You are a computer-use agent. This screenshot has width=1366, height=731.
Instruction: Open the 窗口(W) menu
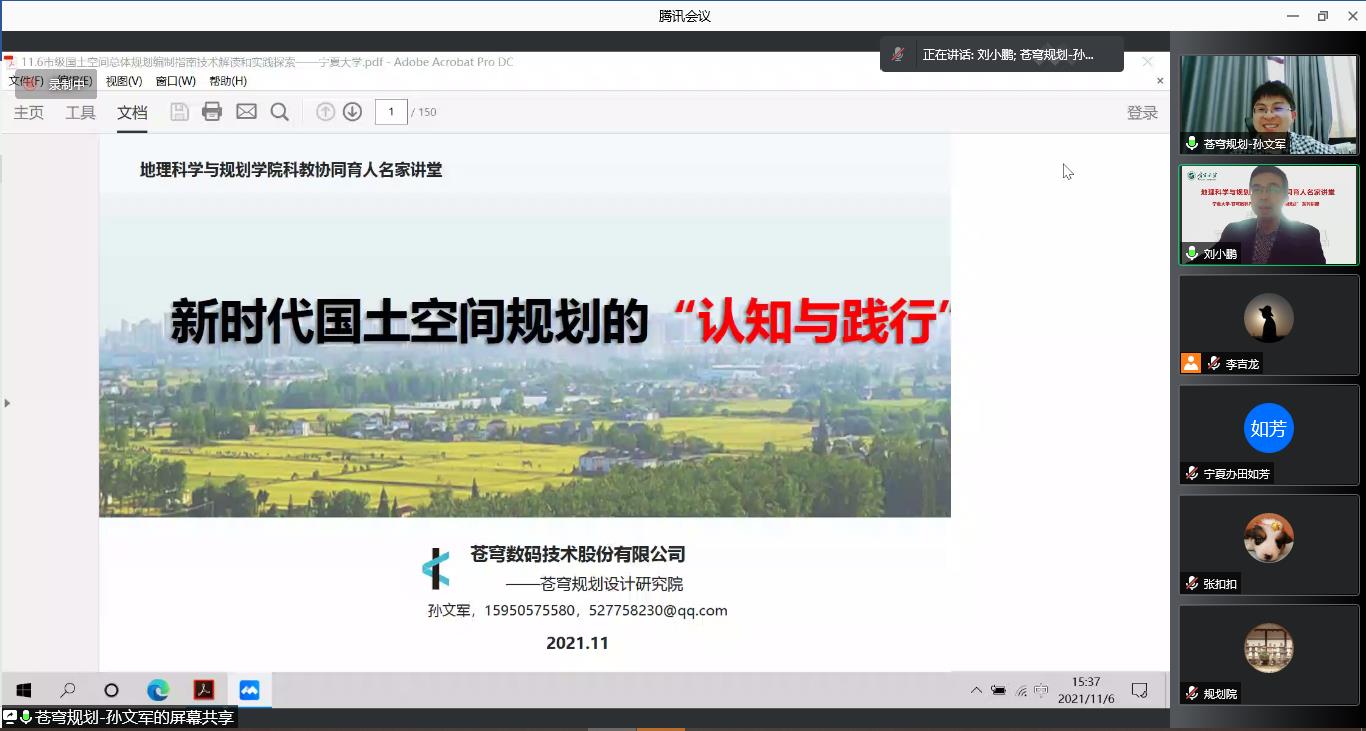click(x=175, y=81)
